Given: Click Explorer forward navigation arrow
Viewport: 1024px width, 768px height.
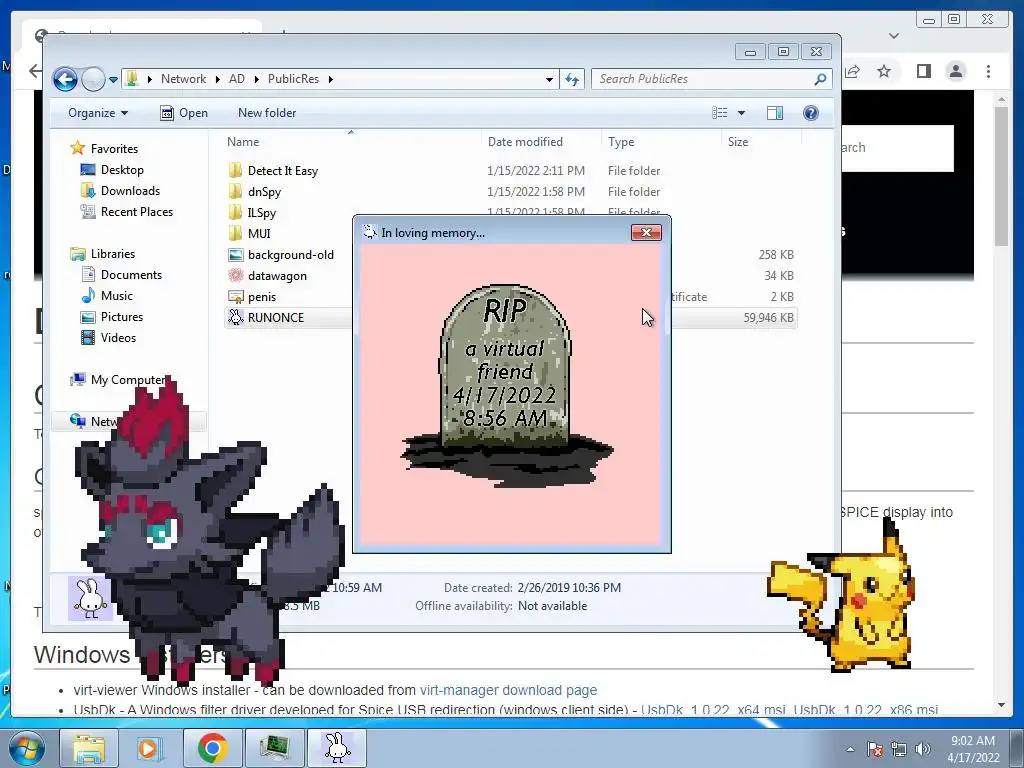Looking at the screenshot, I should click(93, 79).
